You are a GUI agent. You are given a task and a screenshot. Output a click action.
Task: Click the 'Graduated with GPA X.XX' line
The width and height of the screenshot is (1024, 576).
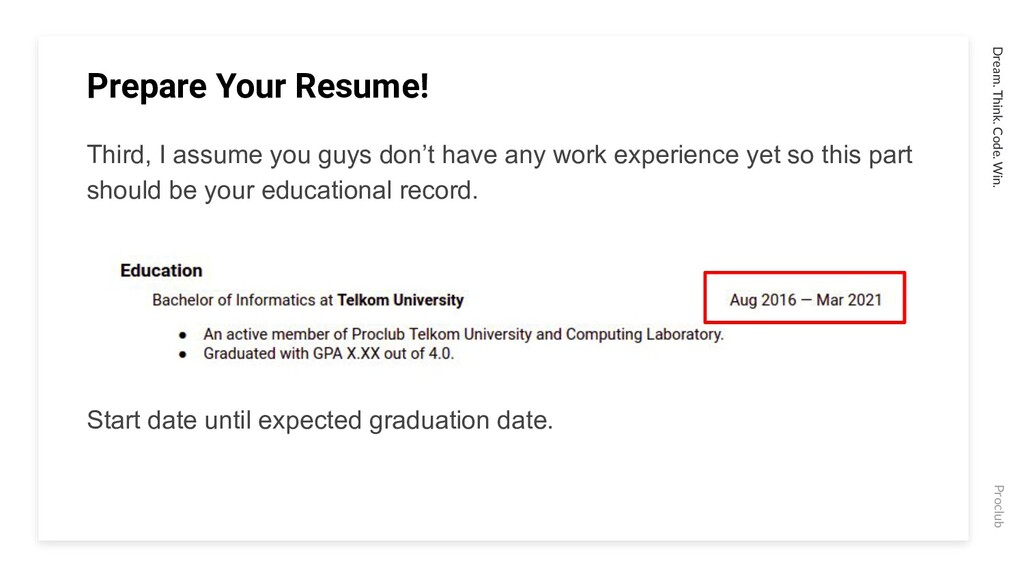[x=328, y=353]
